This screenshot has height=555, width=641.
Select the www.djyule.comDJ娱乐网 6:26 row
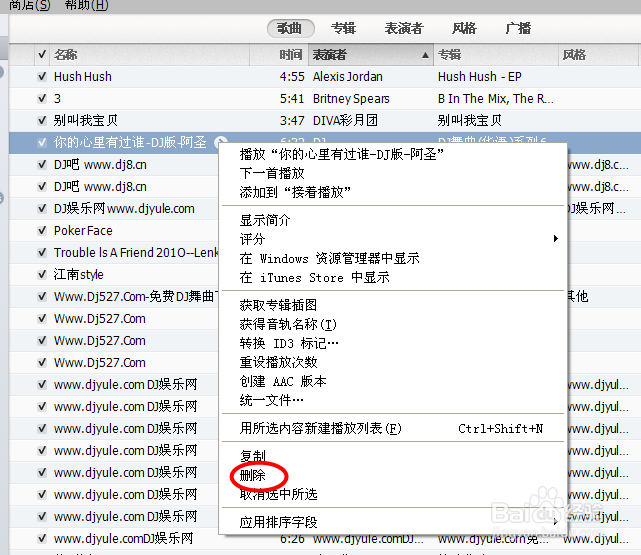(325, 539)
